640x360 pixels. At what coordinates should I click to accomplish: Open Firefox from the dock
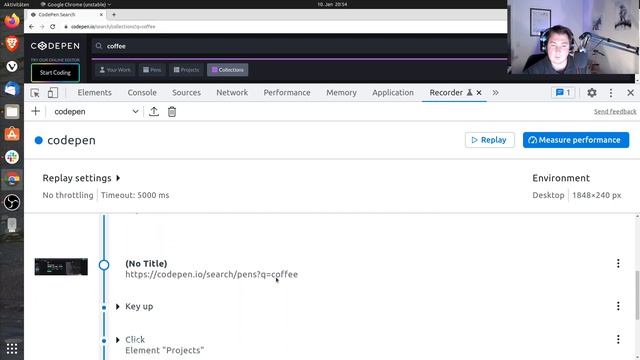(12, 20)
